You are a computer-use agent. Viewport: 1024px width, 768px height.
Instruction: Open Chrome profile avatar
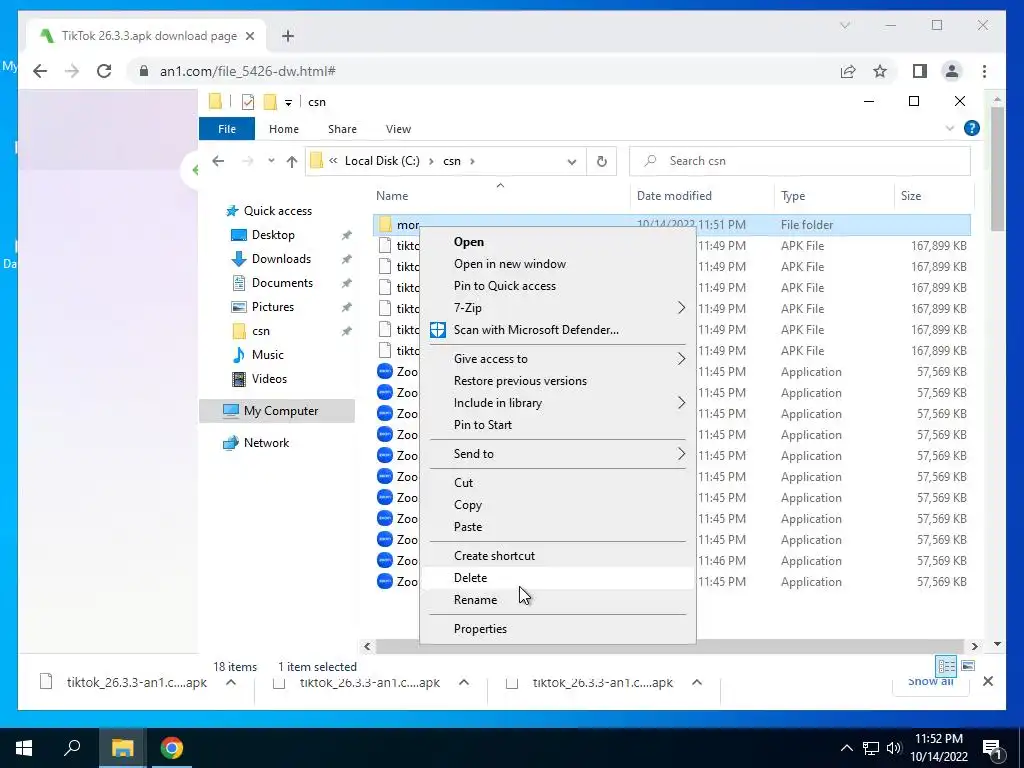click(x=952, y=71)
